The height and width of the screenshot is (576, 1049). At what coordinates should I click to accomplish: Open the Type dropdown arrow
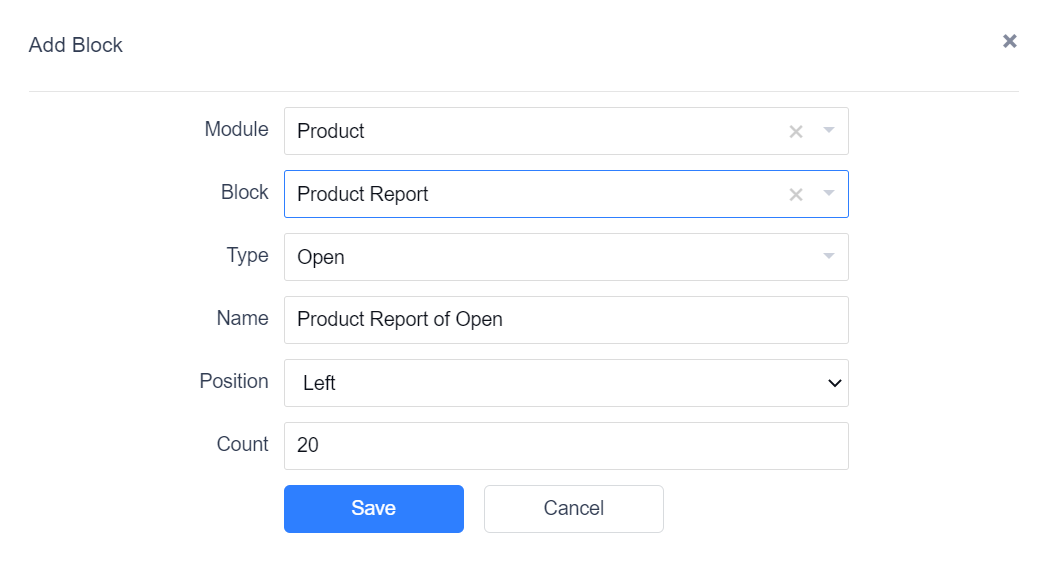pos(829,256)
